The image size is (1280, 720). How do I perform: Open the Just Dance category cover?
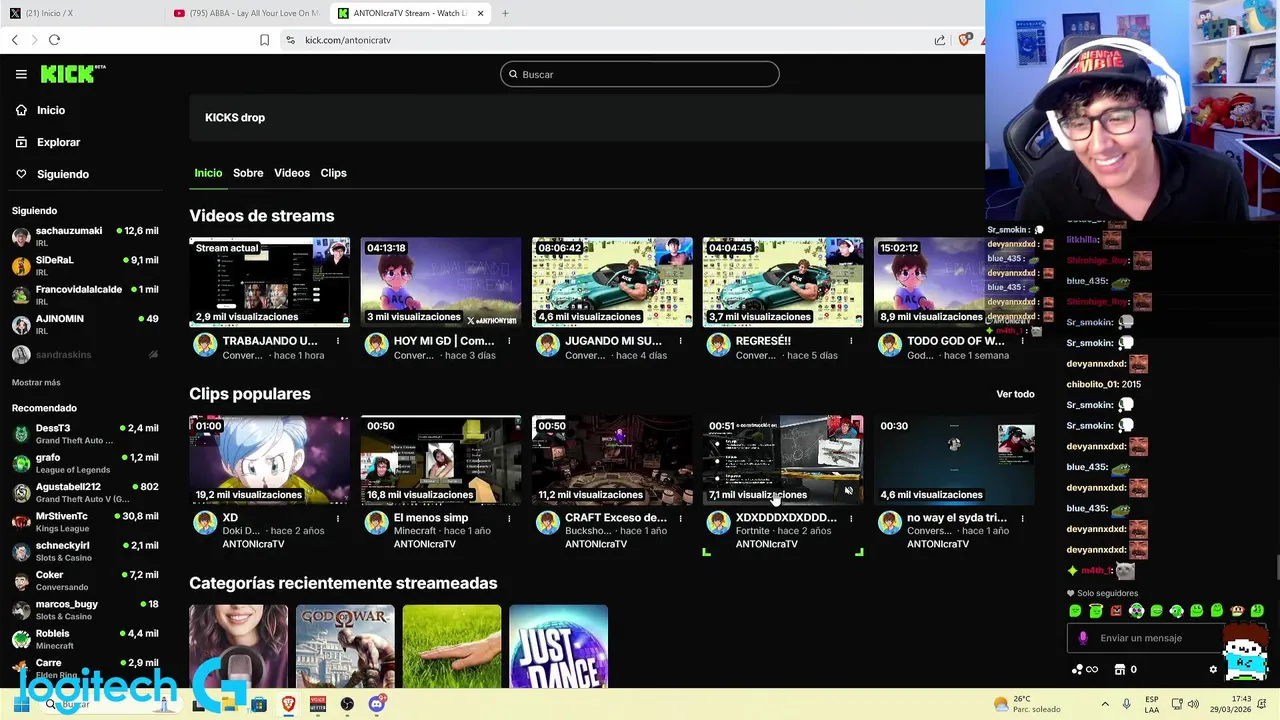(558, 646)
